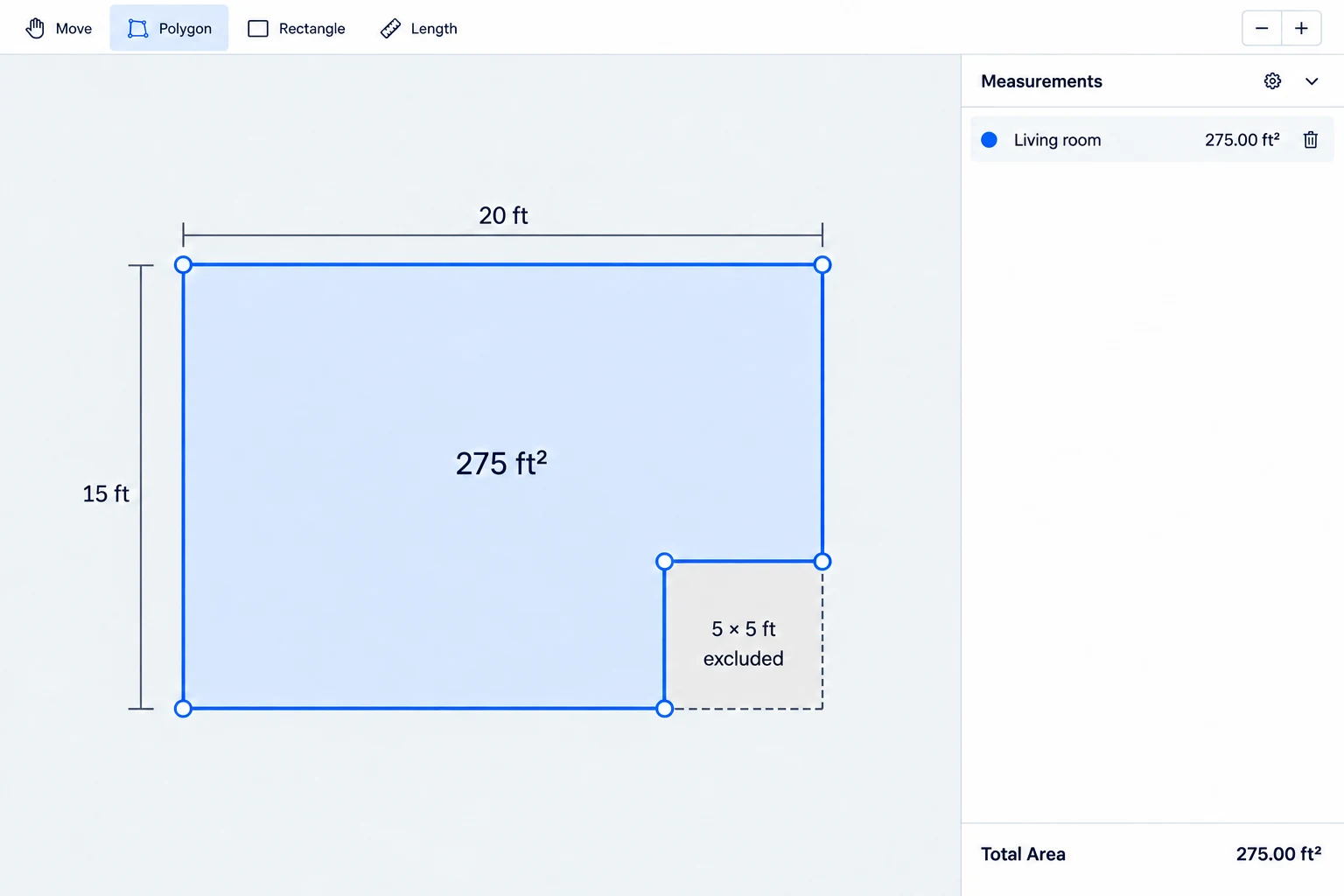This screenshot has width=1344, height=896.
Task: Pick the Length ruler tool
Action: (x=419, y=28)
